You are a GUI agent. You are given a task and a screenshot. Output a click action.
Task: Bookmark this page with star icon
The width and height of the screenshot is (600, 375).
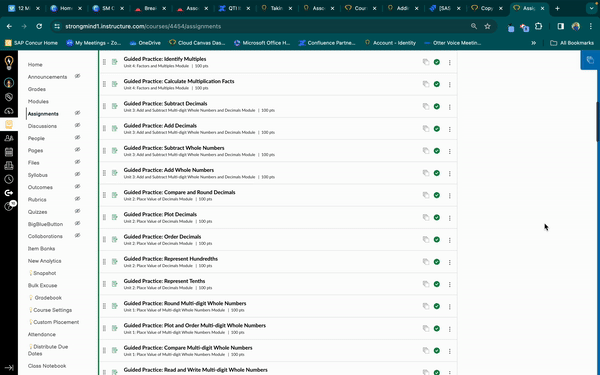point(487,26)
